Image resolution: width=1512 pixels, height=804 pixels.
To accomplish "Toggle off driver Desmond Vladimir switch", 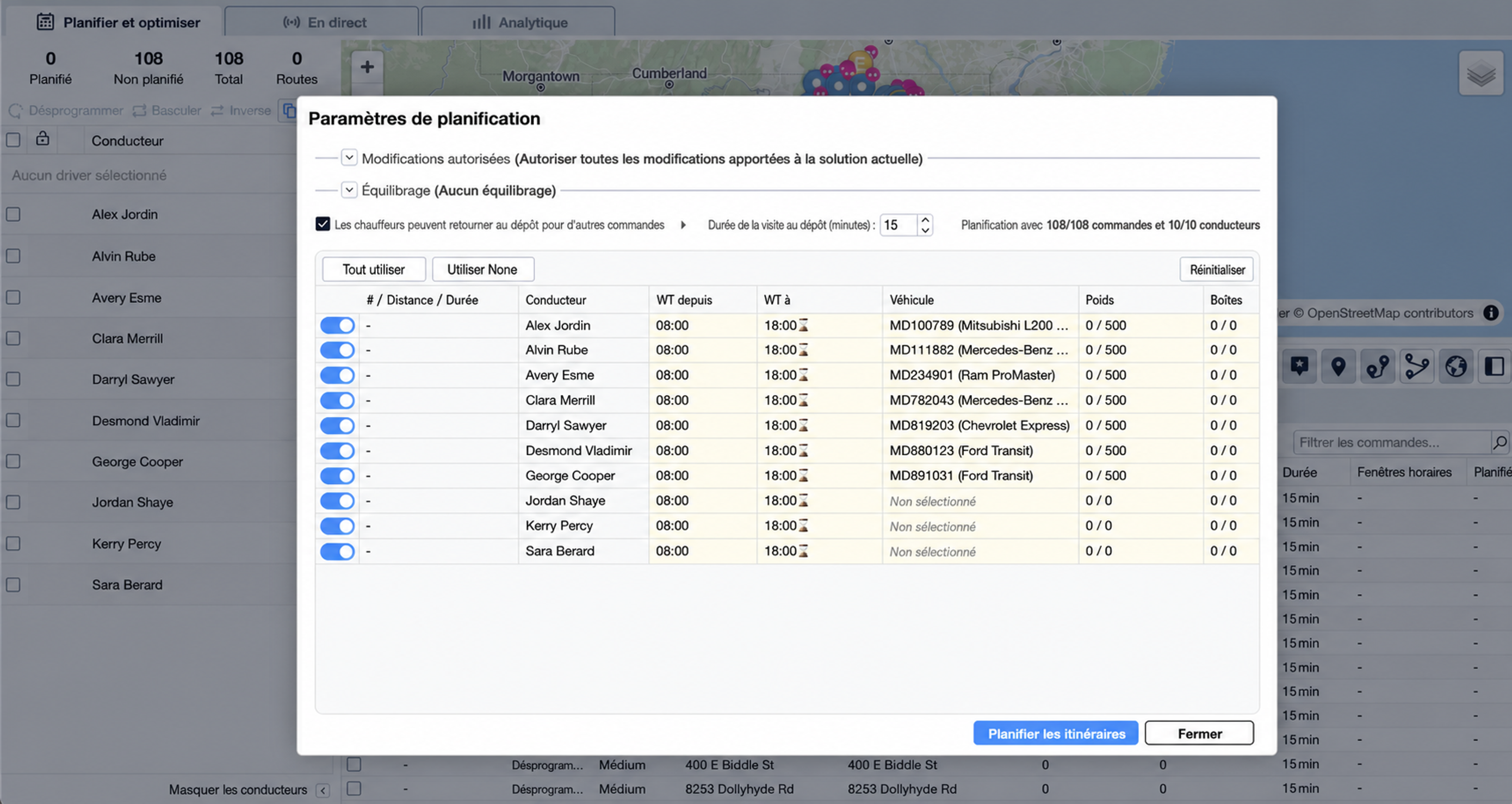I will tap(337, 451).
